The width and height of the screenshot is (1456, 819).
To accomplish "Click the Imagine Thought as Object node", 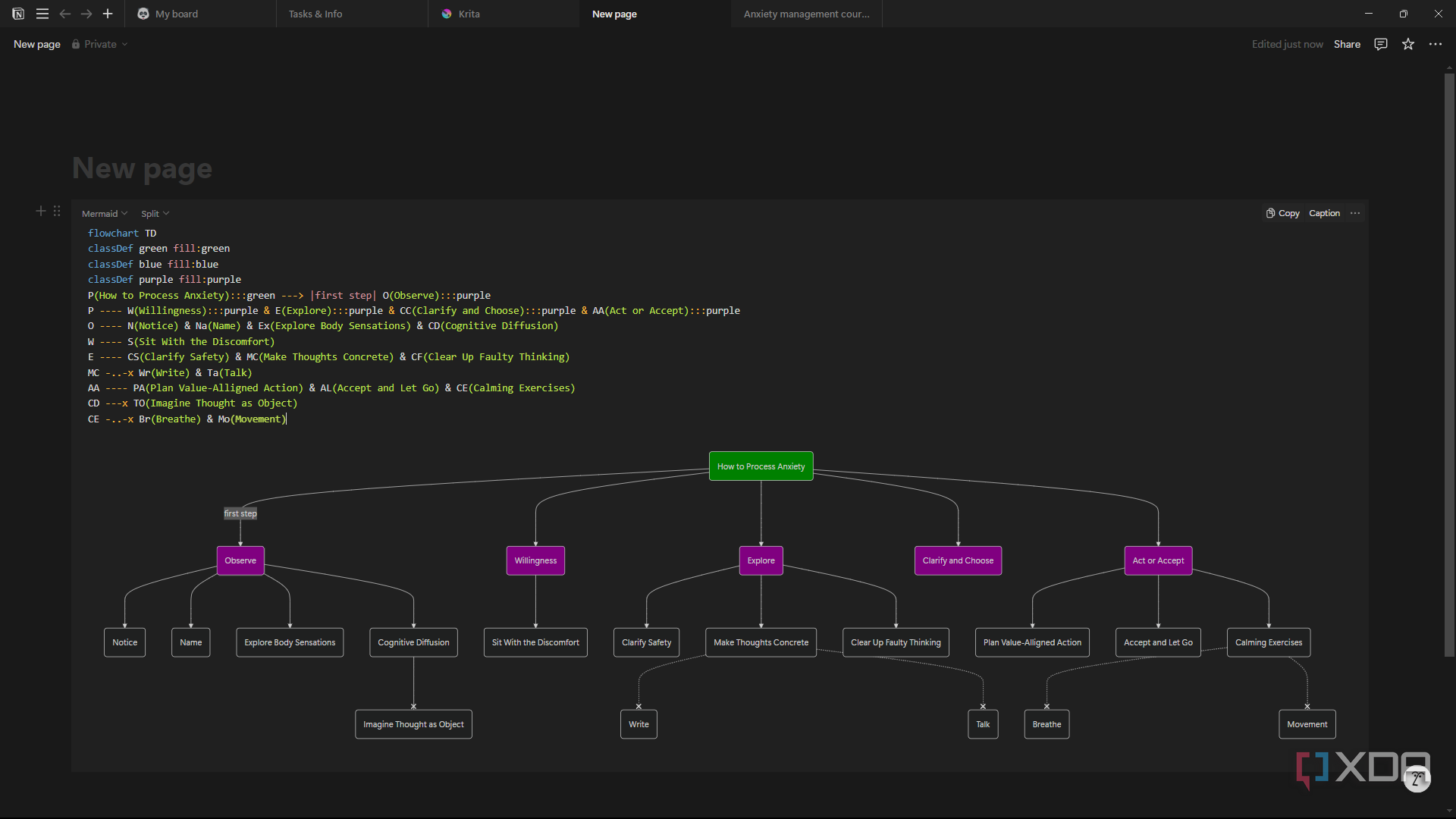I will 413,724.
